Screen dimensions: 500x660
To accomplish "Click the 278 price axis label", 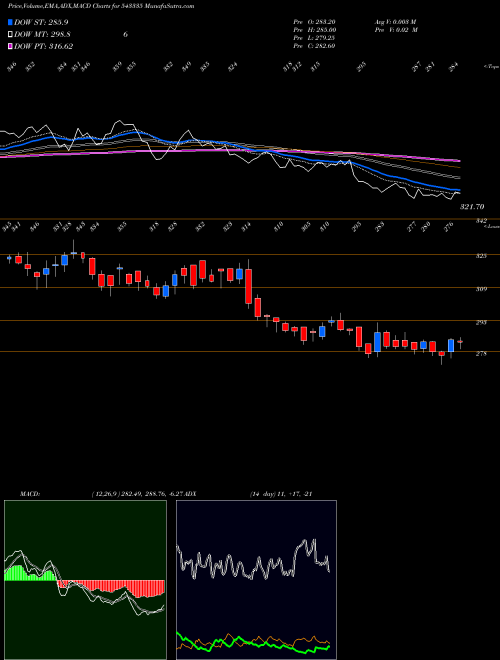I will [482, 354].
